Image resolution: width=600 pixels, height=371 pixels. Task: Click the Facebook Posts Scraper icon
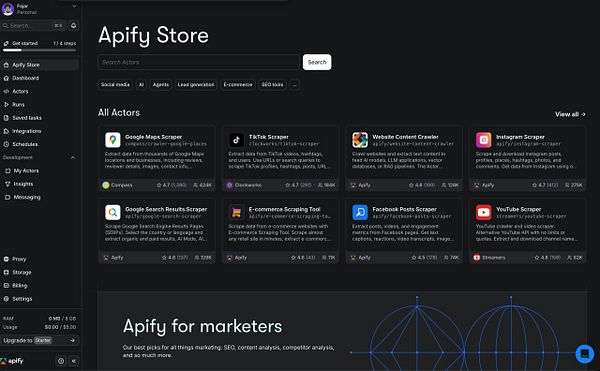coord(360,212)
